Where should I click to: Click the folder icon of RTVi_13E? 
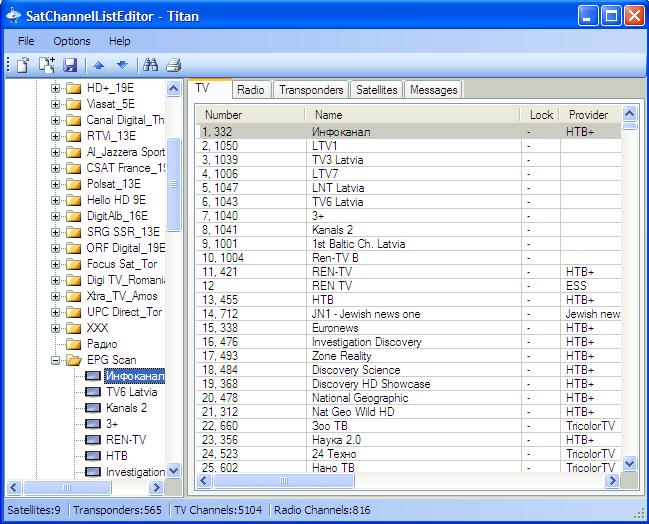click(74, 136)
